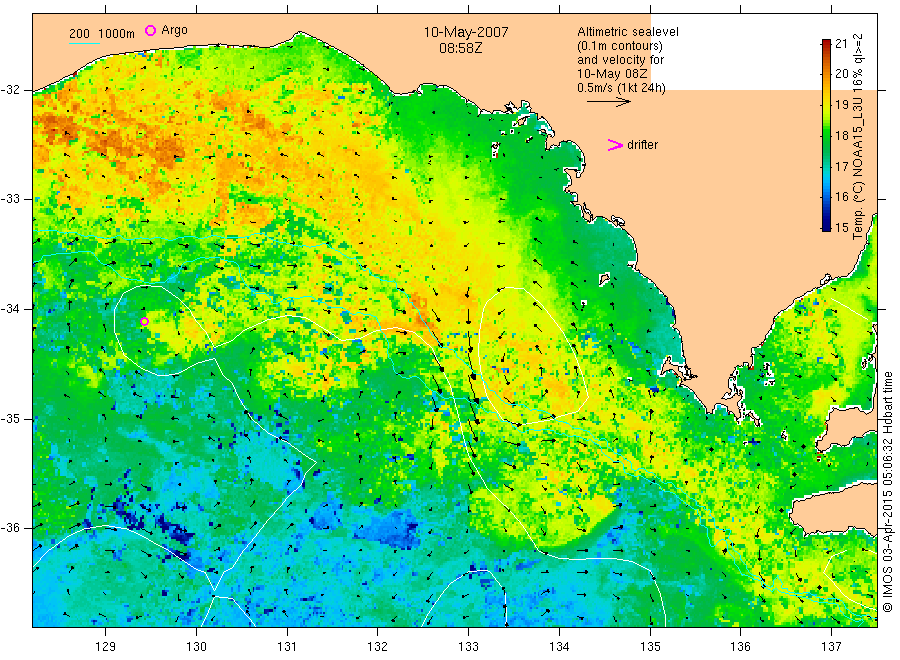The height and width of the screenshot is (660, 900).
Task: Click the 'drifter' legend label
Action: [642, 145]
